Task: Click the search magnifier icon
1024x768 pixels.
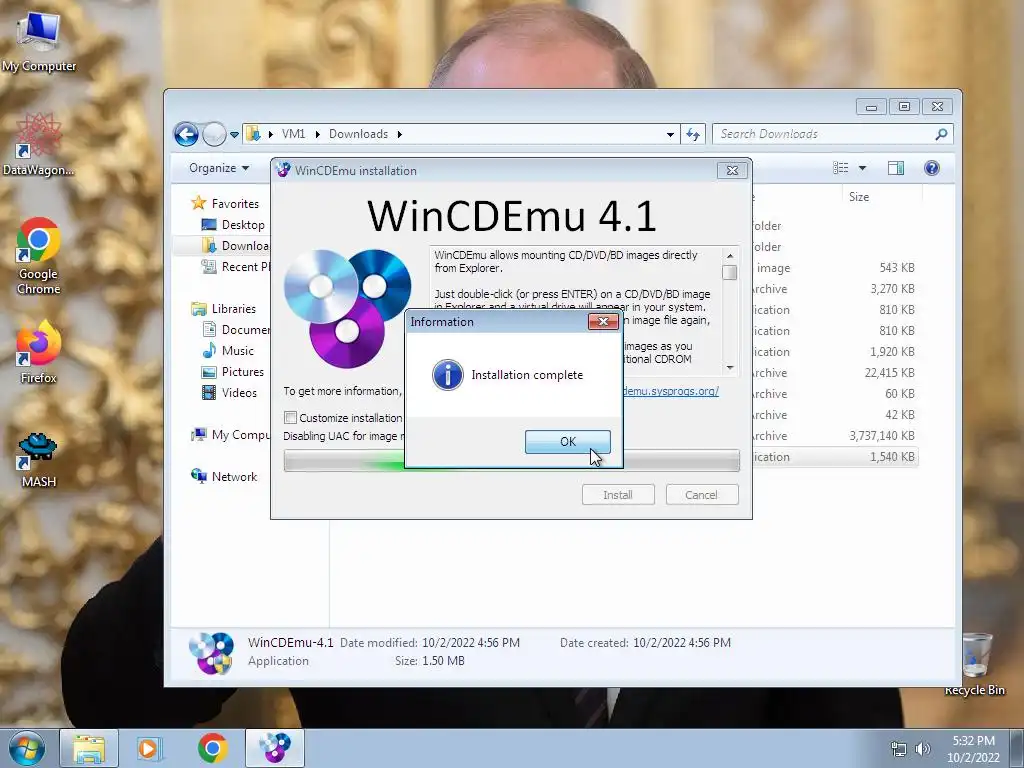Action: click(941, 134)
